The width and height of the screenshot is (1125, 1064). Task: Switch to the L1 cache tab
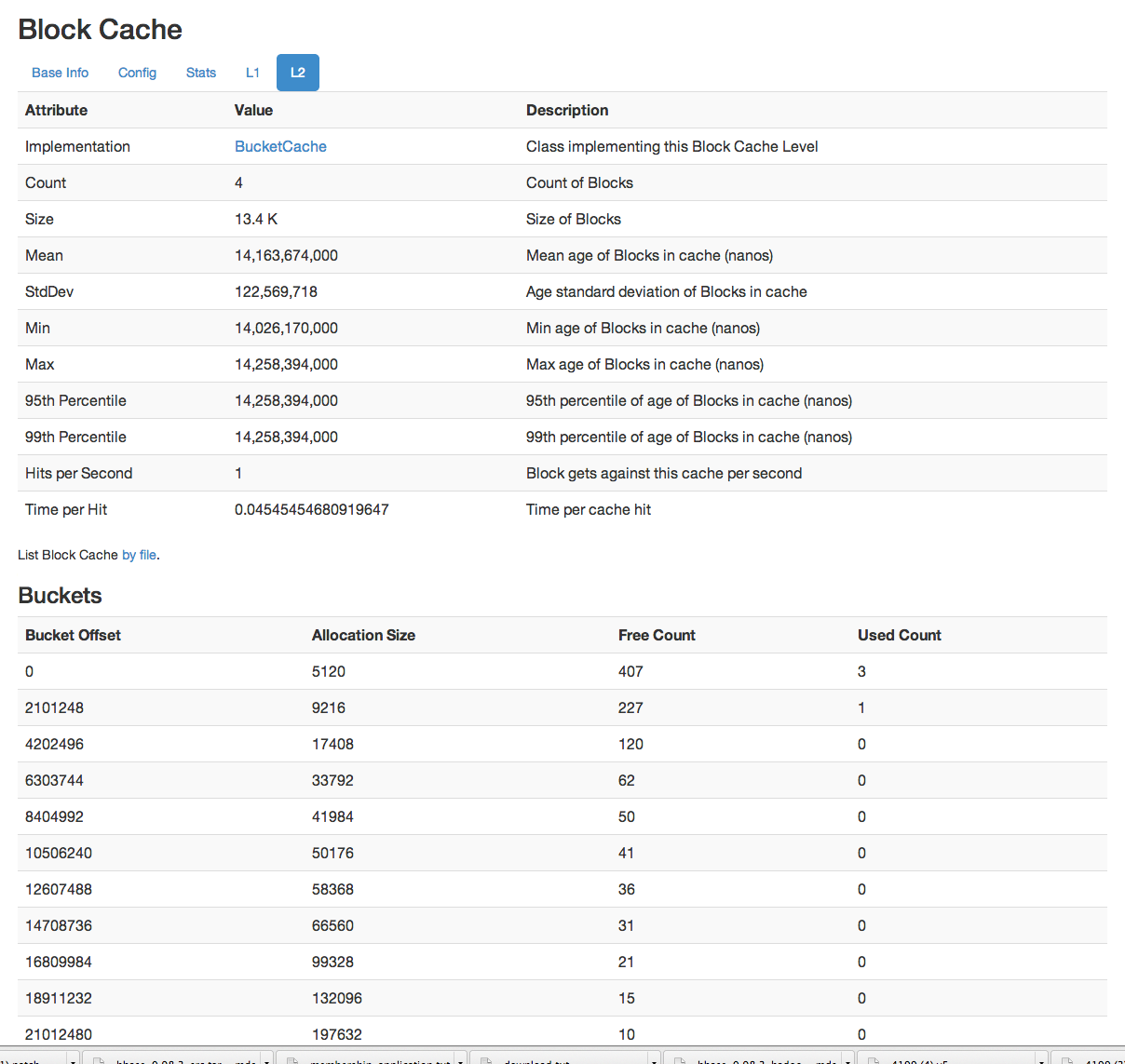pos(252,73)
